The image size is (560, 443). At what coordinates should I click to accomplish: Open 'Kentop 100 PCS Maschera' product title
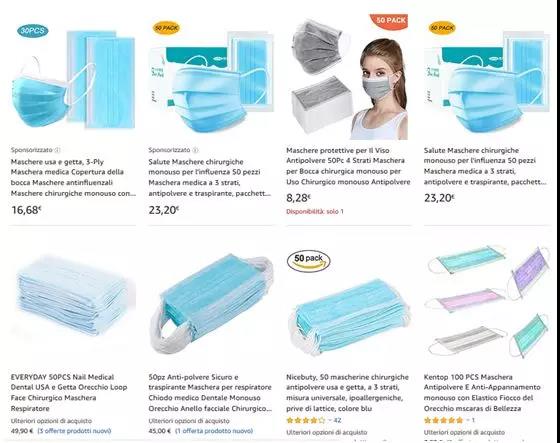(x=482, y=393)
